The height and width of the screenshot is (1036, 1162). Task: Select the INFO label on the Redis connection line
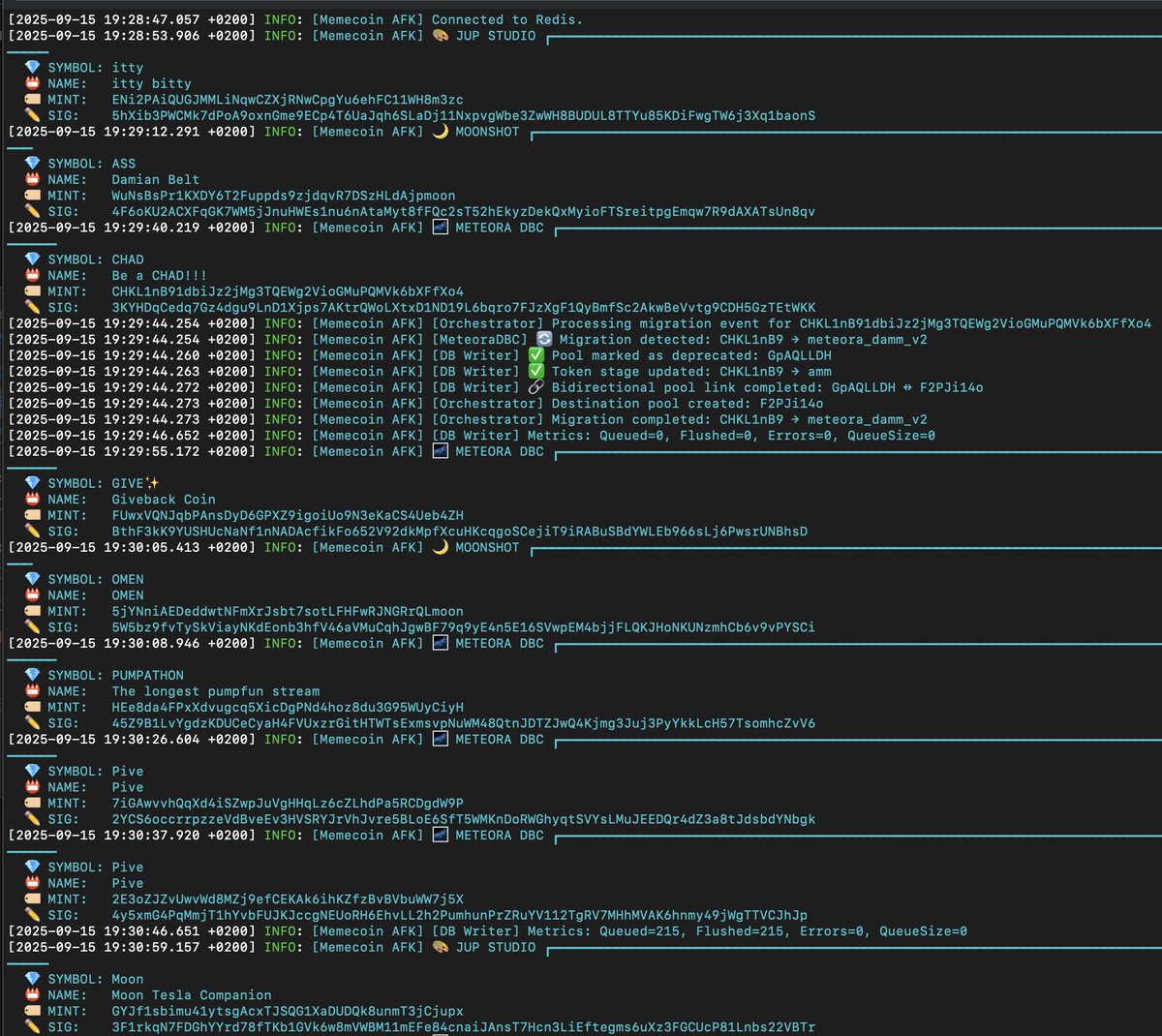(279, 19)
